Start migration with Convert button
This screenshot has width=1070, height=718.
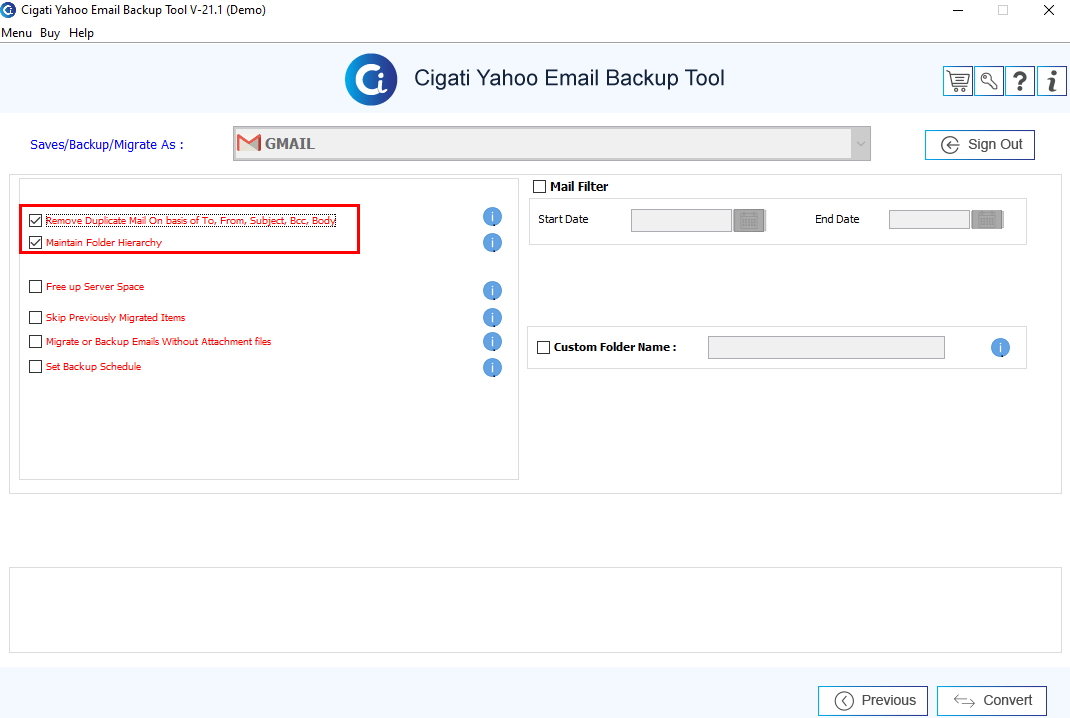(992, 701)
